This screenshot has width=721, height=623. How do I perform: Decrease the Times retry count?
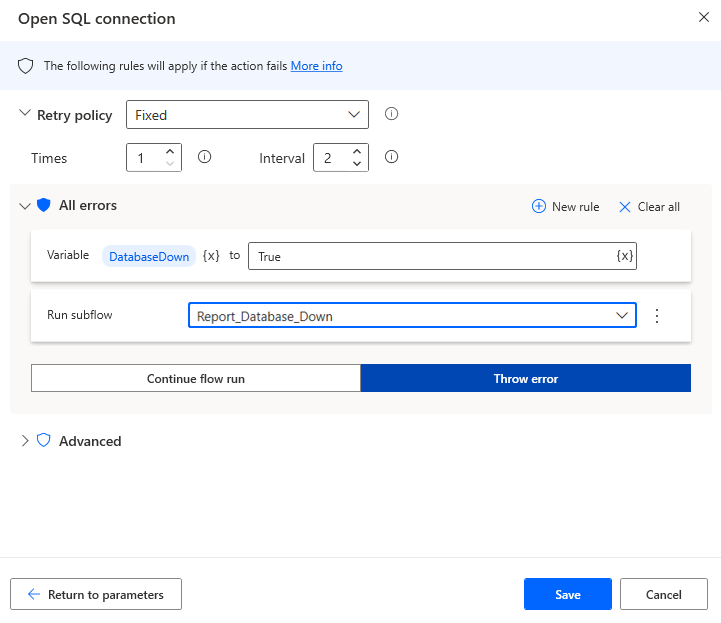[x=170, y=164]
